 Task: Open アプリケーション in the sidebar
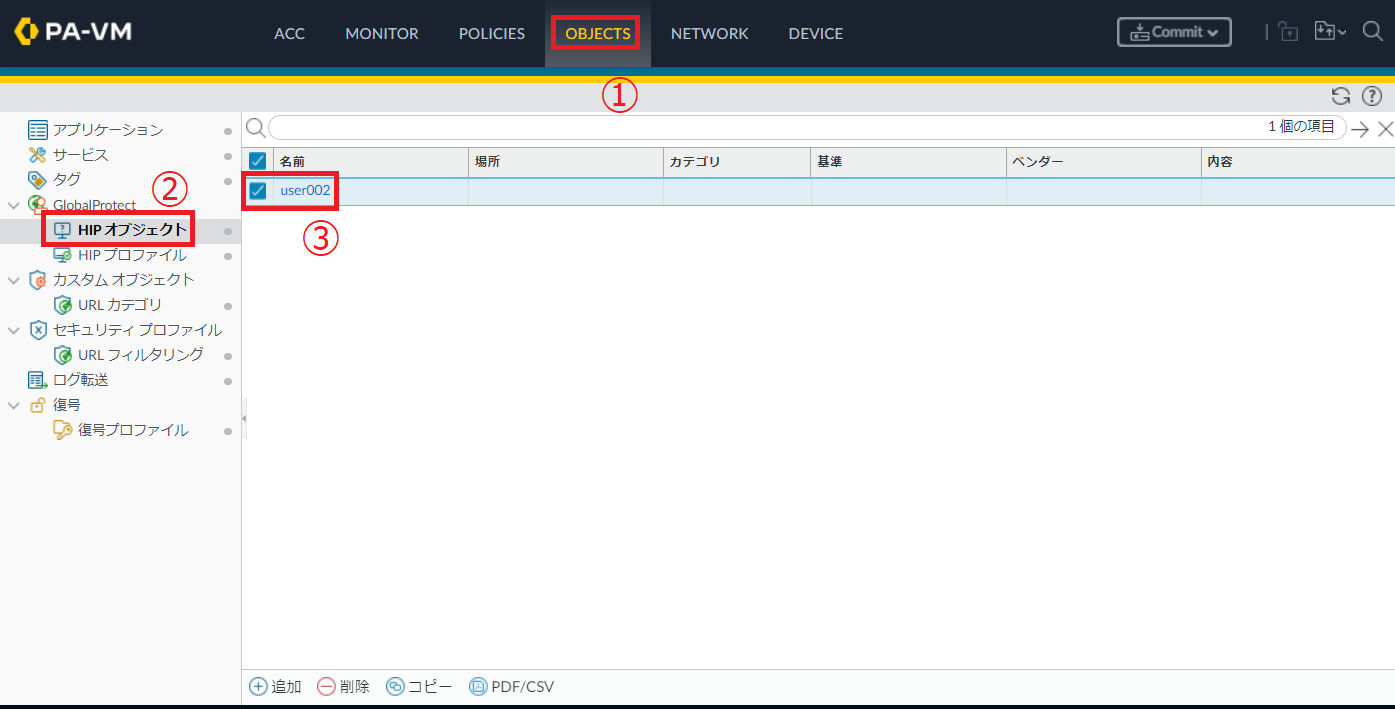point(107,130)
